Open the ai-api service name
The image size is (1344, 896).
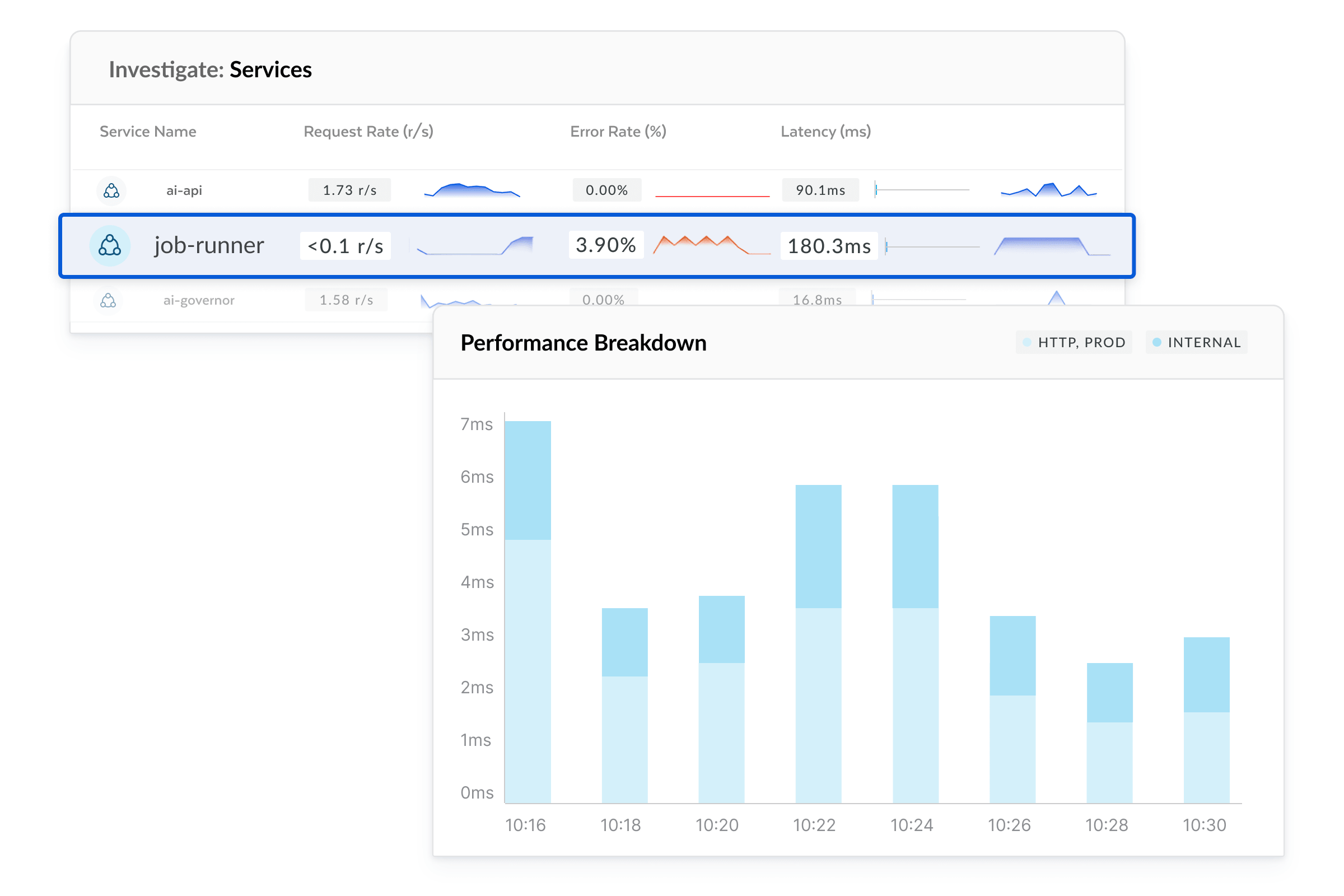[184, 190]
